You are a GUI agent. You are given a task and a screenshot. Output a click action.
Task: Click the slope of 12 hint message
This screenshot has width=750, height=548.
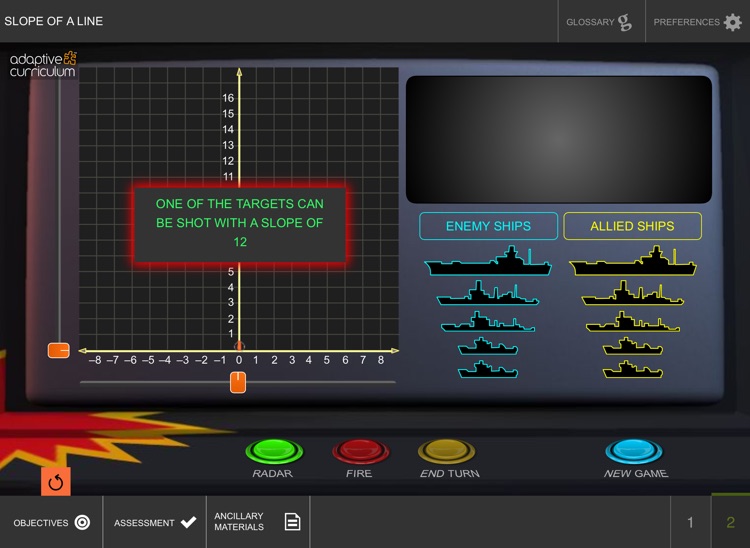(240, 223)
